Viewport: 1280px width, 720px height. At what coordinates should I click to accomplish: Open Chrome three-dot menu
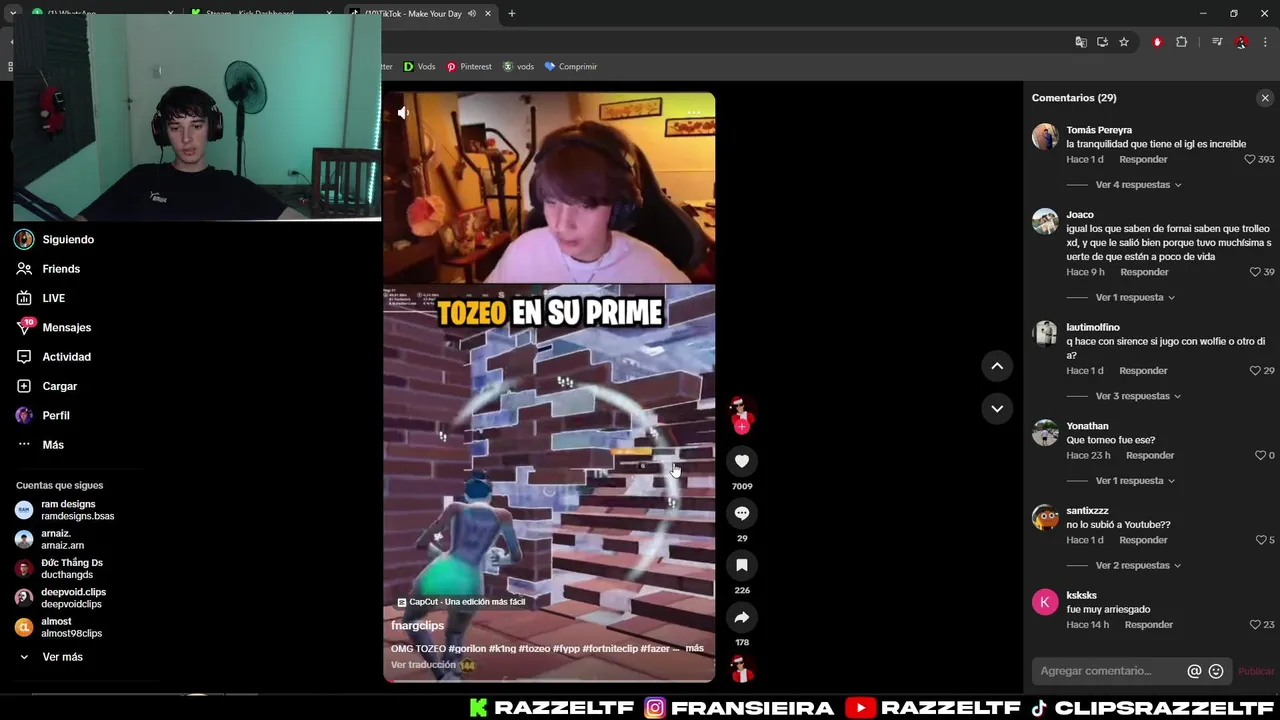tap(1266, 42)
